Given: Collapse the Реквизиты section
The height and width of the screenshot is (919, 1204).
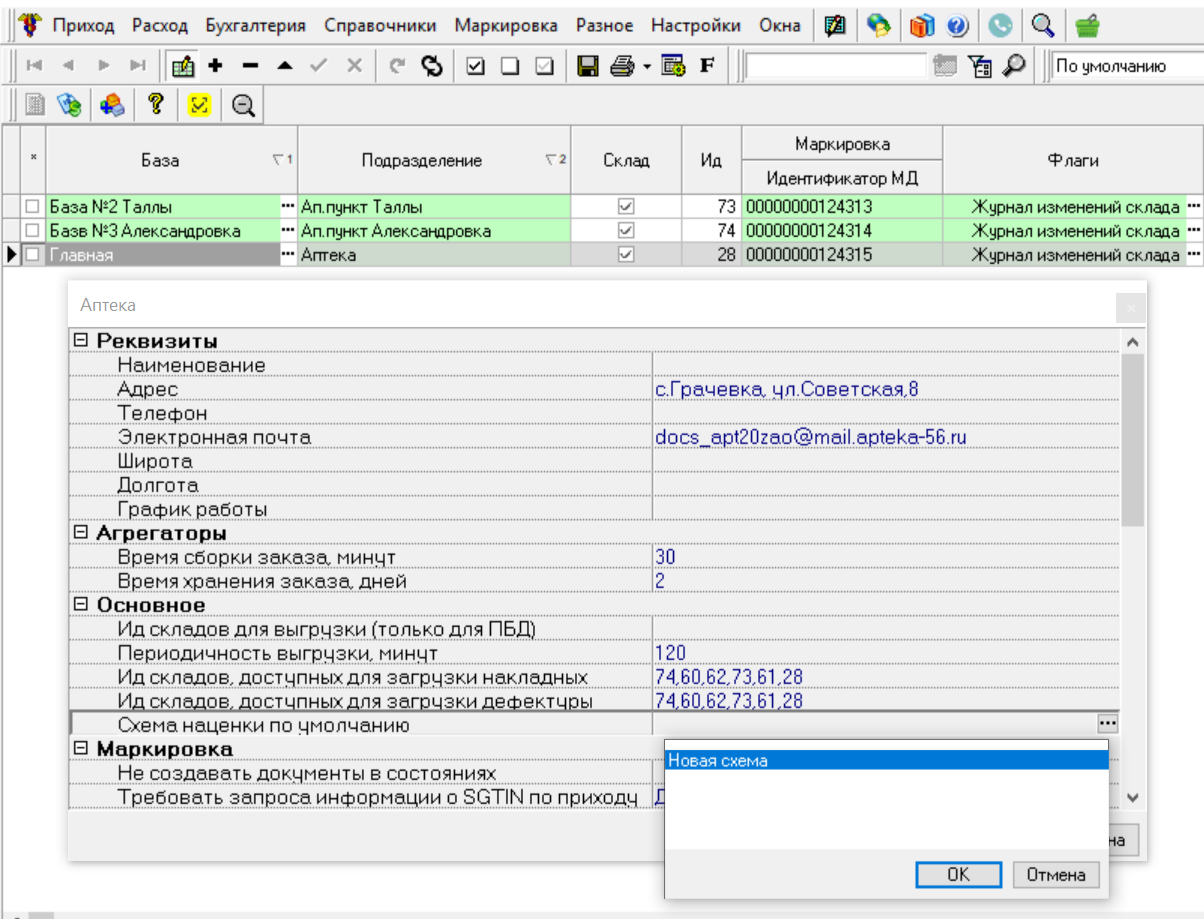Looking at the screenshot, I should (81, 341).
